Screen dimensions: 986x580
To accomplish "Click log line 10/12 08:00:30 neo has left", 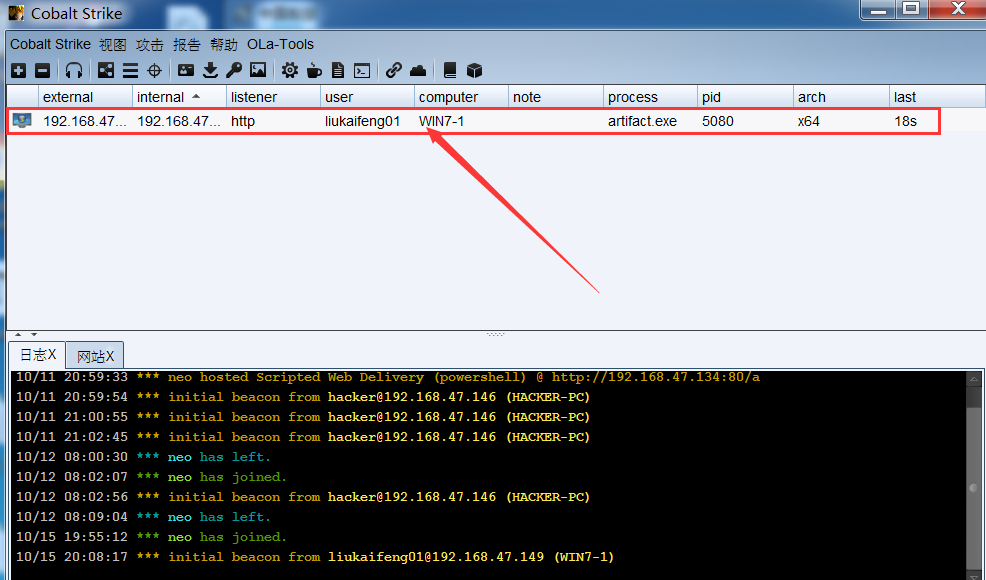I will coord(143,457).
